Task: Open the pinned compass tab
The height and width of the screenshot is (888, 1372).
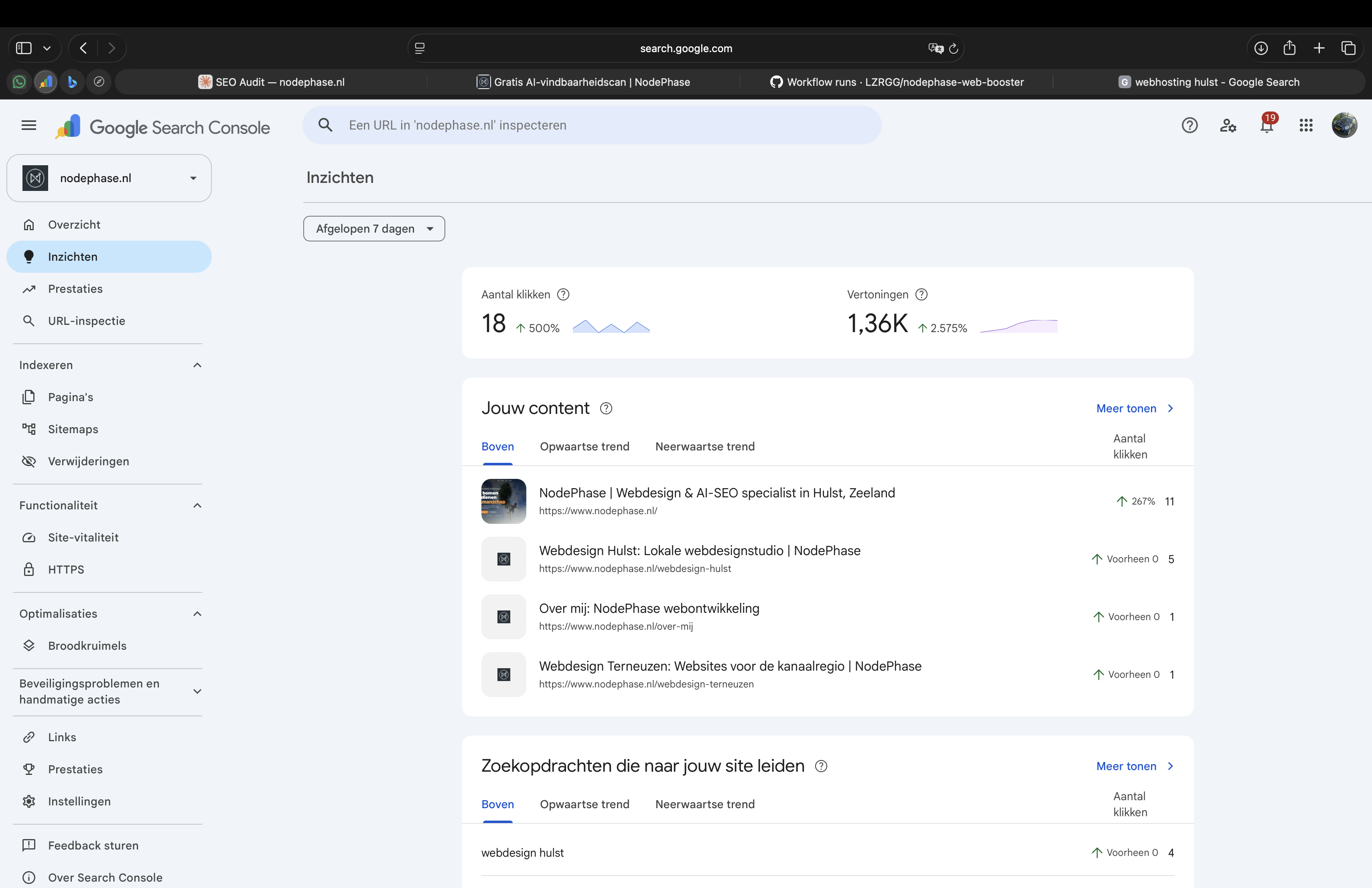Action: click(x=99, y=82)
